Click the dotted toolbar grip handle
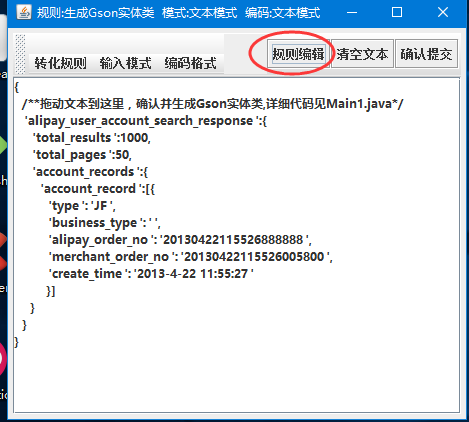The height and width of the screenshot is (422, 469). point(20,54)
